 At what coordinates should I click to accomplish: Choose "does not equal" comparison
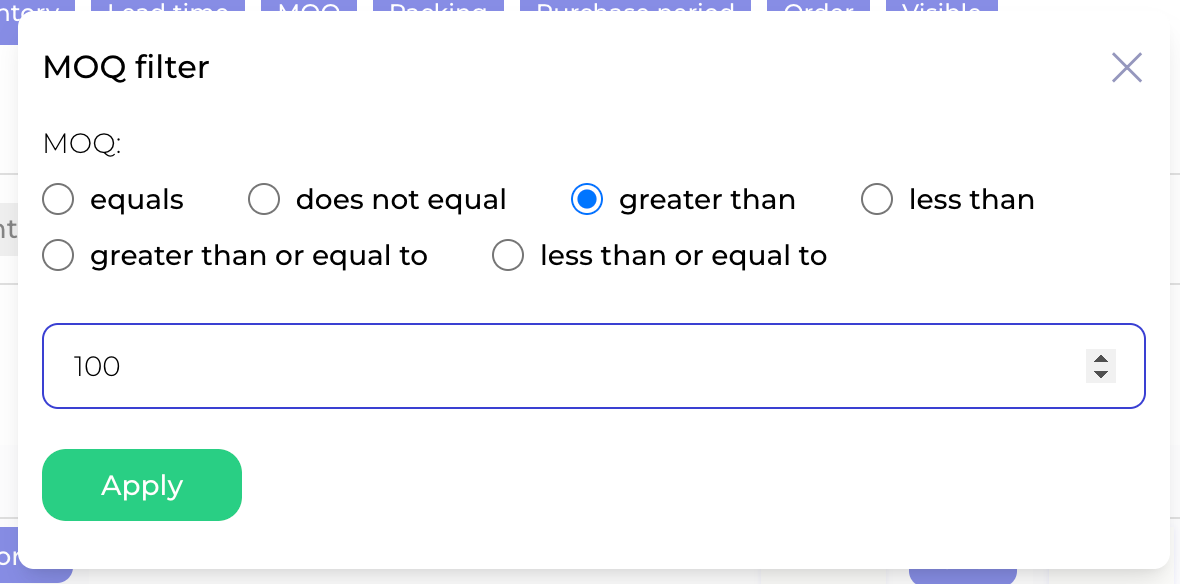point(264,200)
